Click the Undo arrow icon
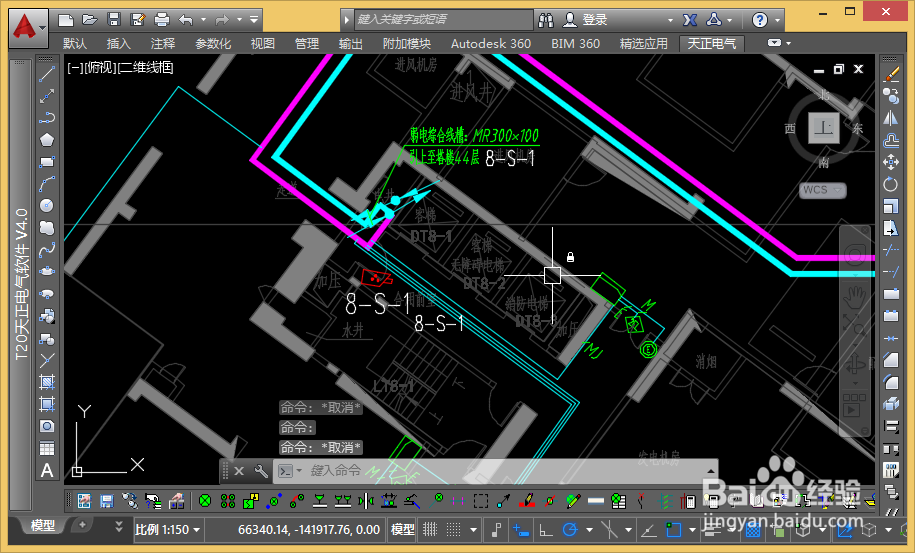Viewport: 915px width, 553px height. [186, 20]
